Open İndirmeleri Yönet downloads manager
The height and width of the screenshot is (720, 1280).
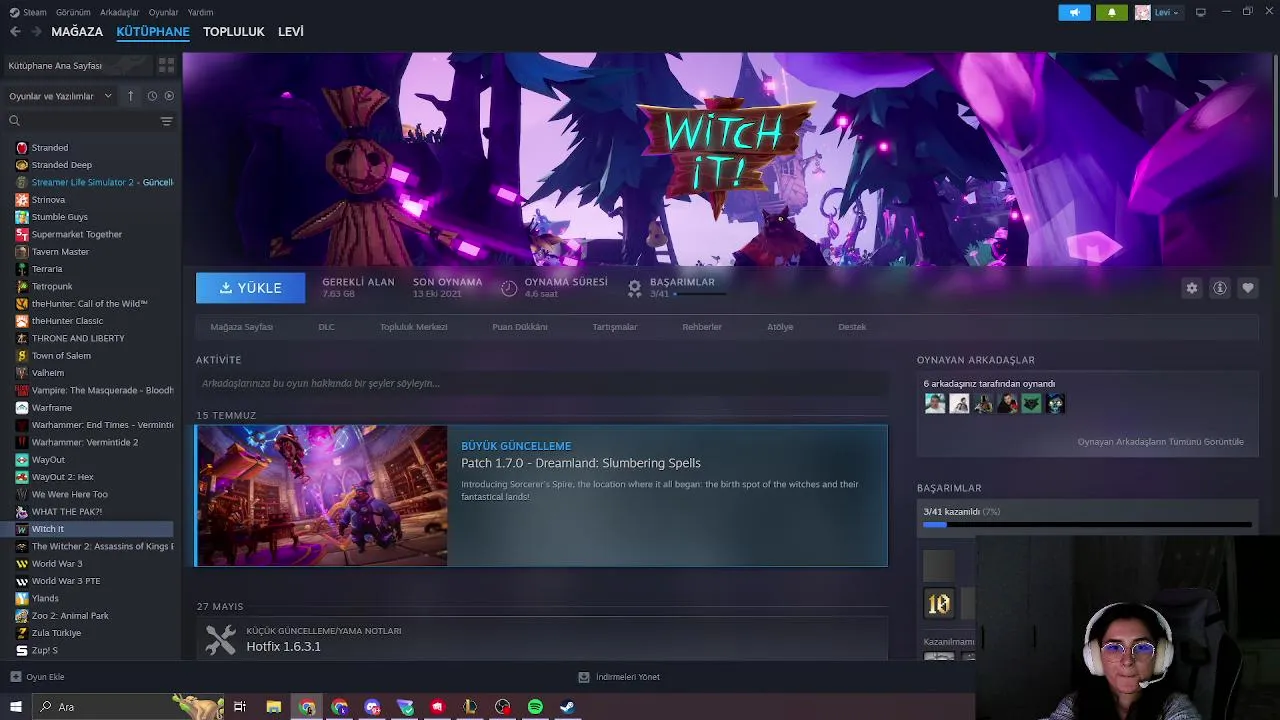[x=620, y=677]
